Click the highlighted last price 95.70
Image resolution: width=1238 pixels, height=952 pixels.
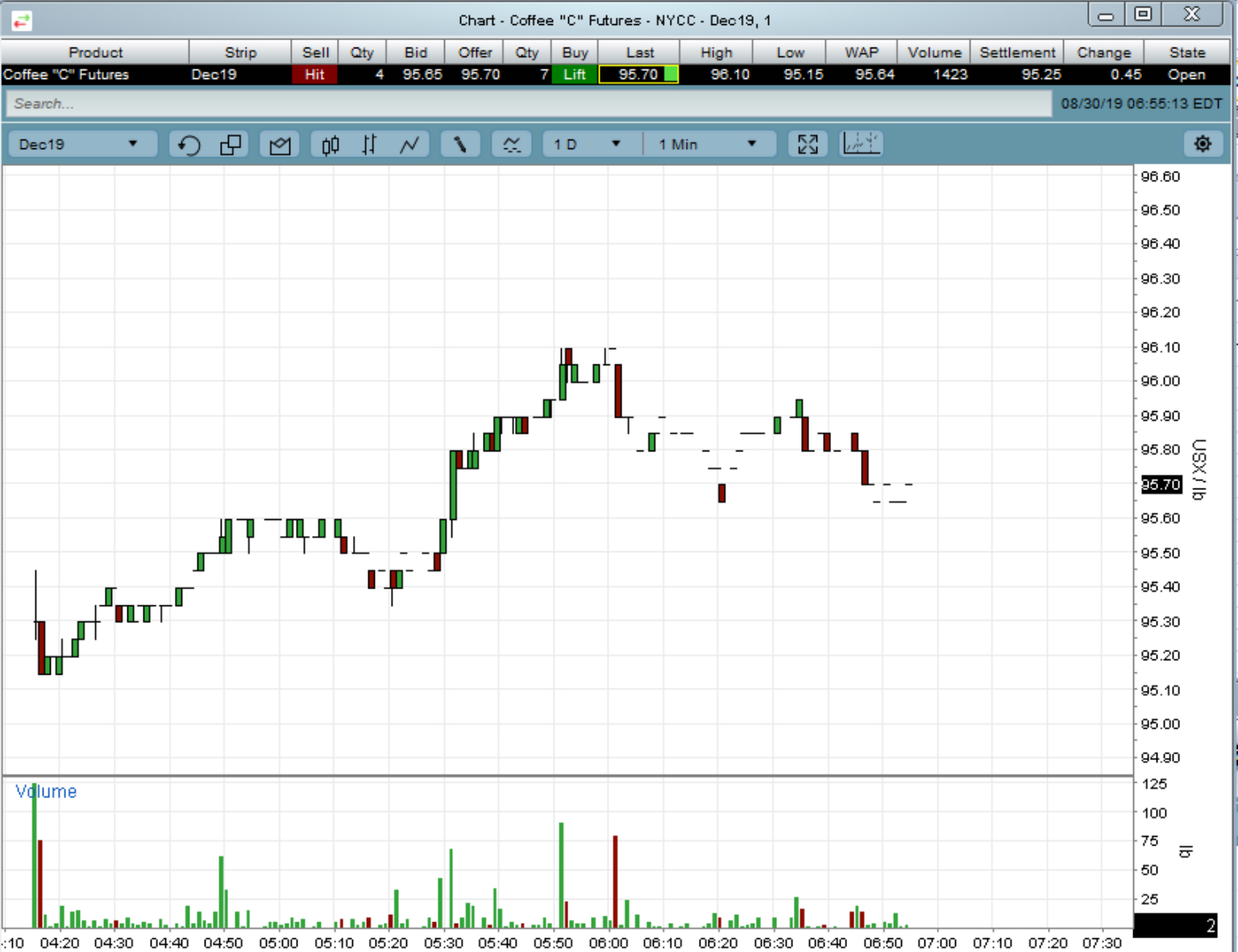coord(638,75)
